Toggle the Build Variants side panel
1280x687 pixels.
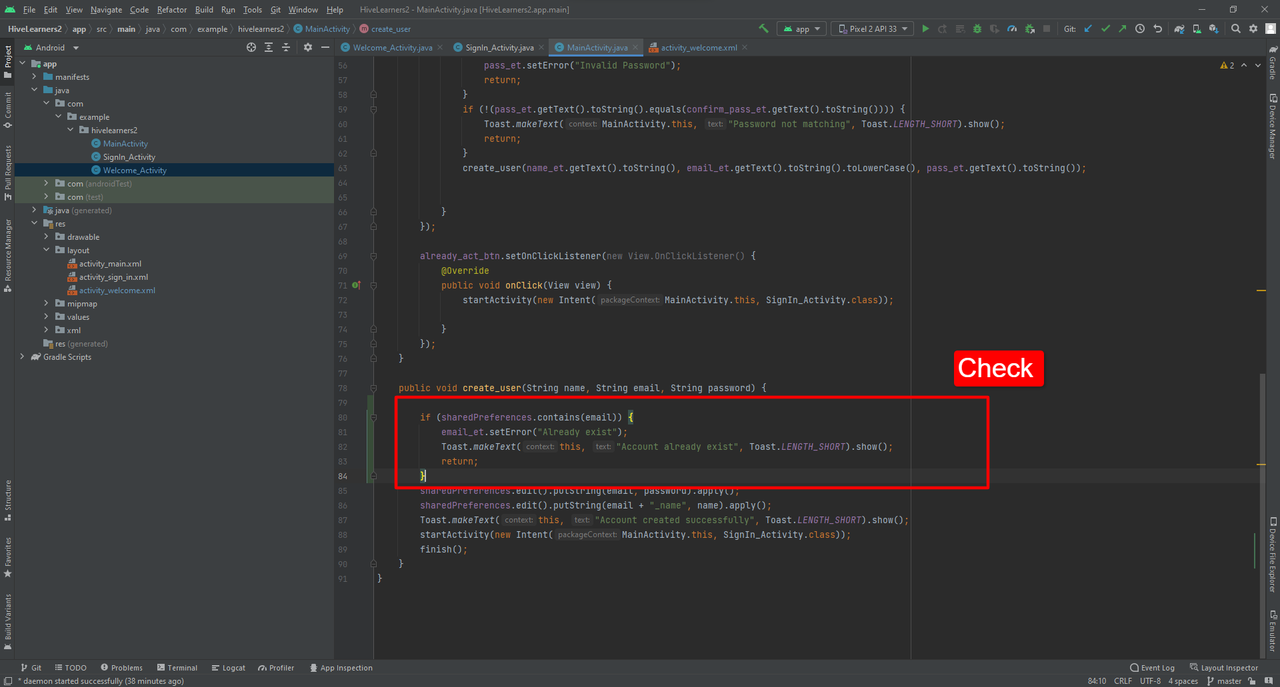click(x=8, y=621)
